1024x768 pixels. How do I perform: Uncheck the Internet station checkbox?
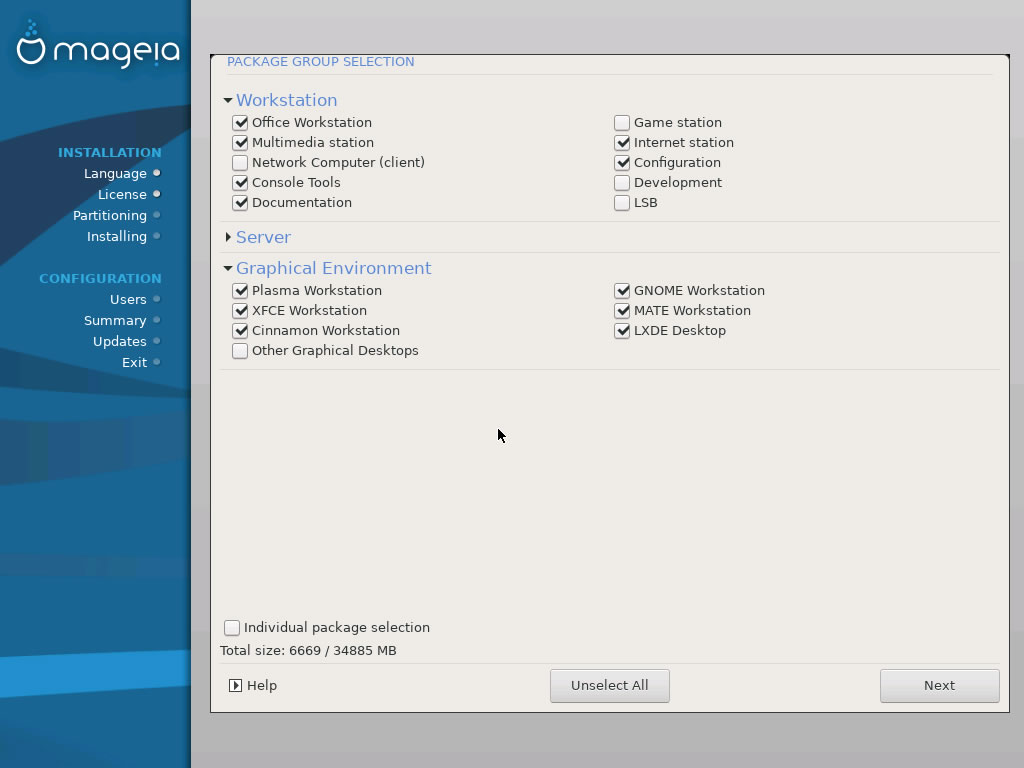[622, 142]
